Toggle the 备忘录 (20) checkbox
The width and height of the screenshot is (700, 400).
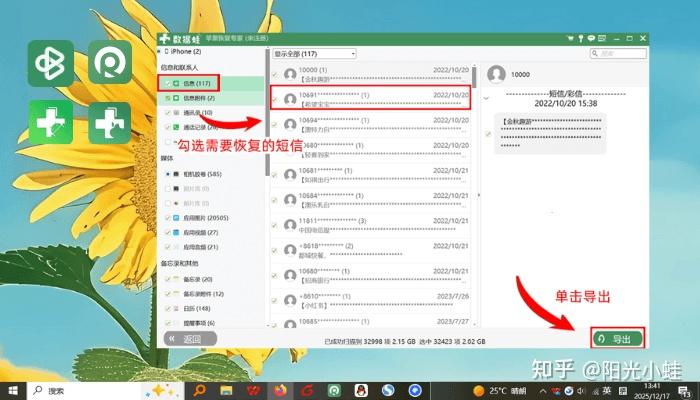click(168, 279)
